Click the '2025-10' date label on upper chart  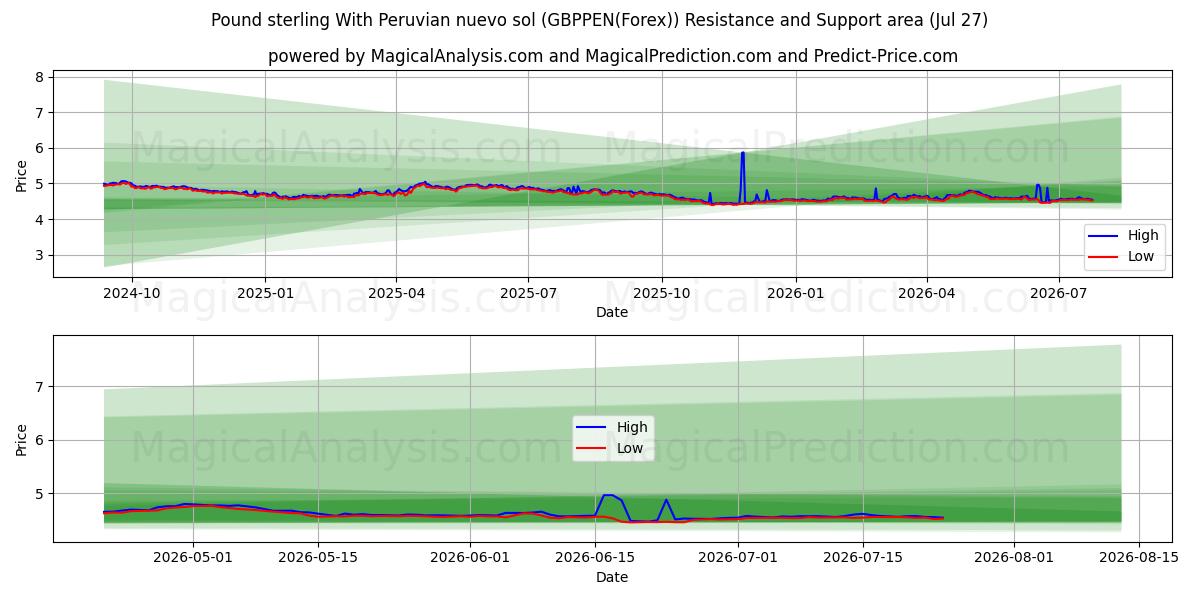(x=662, y=294)
